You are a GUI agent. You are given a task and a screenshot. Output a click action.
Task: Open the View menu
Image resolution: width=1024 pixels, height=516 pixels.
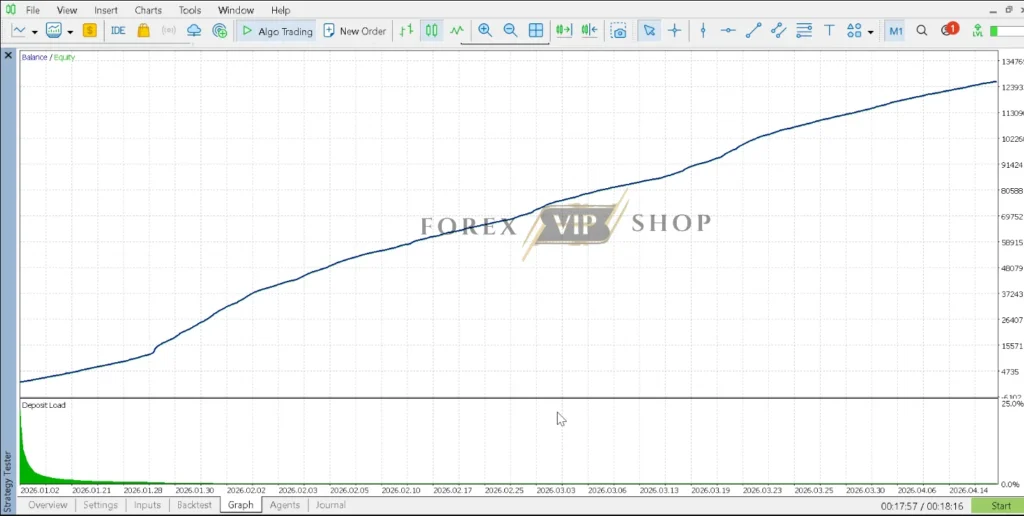(x=67, y=10)
